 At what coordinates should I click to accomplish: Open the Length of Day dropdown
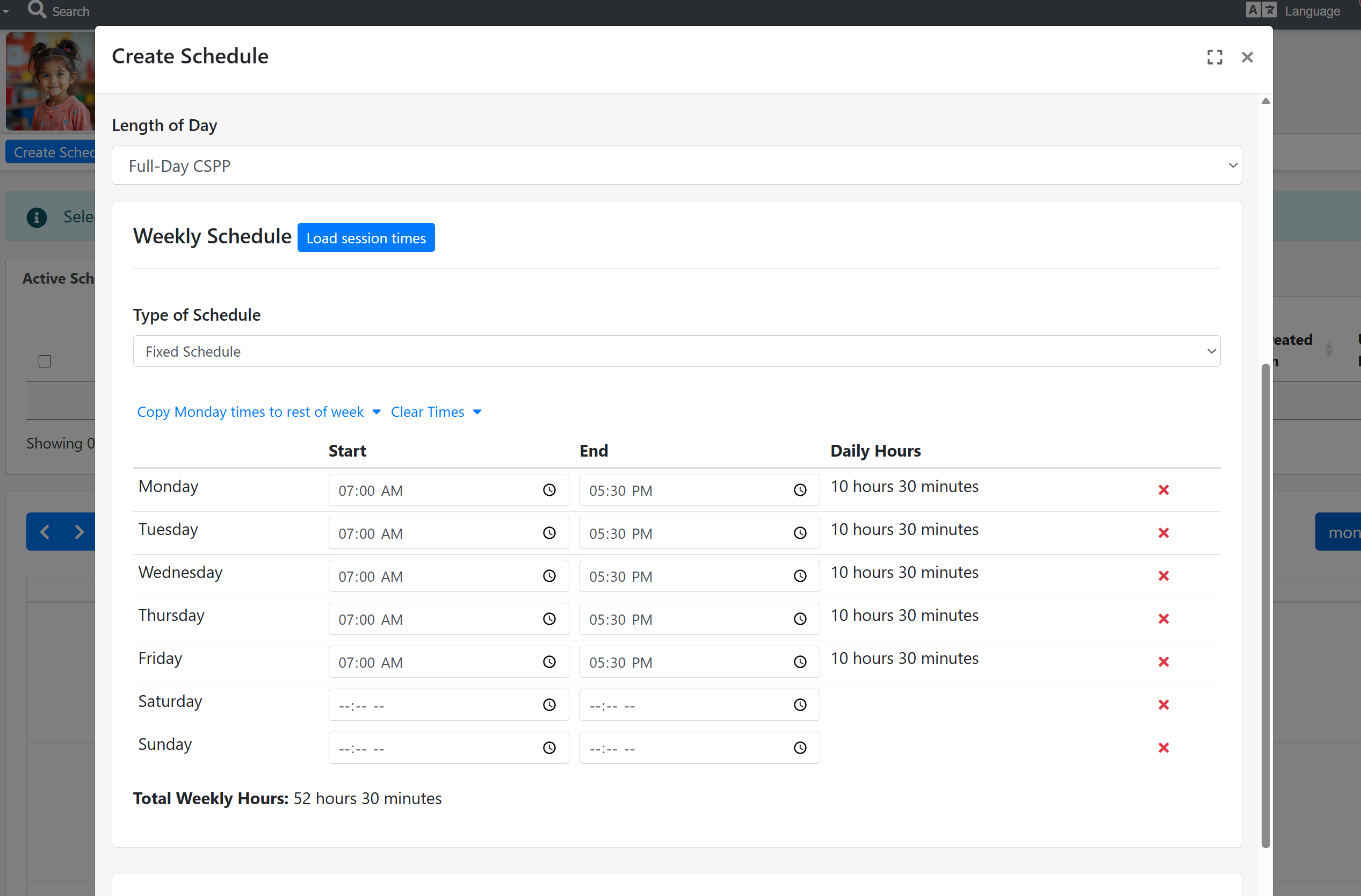(676, 165)
